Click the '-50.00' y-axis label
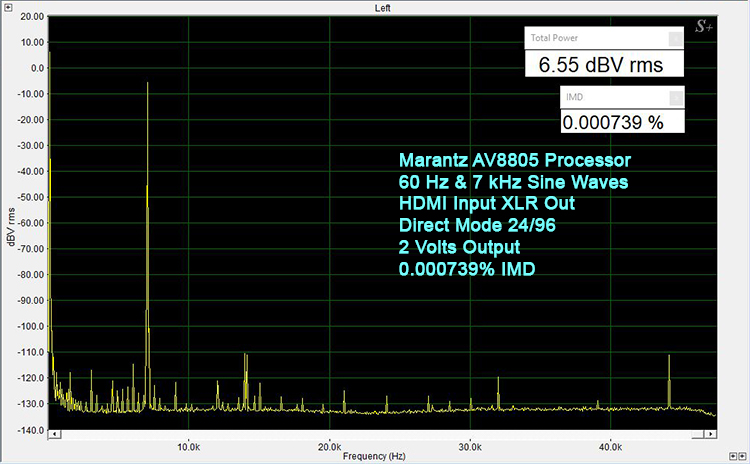Viewport: 750px width, 464px height. point(31,198)
